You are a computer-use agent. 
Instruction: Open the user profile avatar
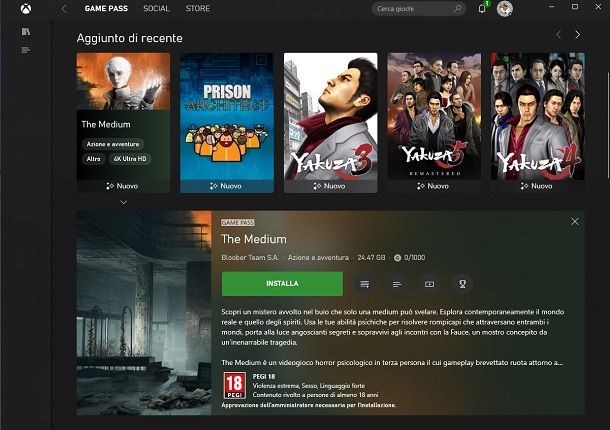tap(505, 9)
